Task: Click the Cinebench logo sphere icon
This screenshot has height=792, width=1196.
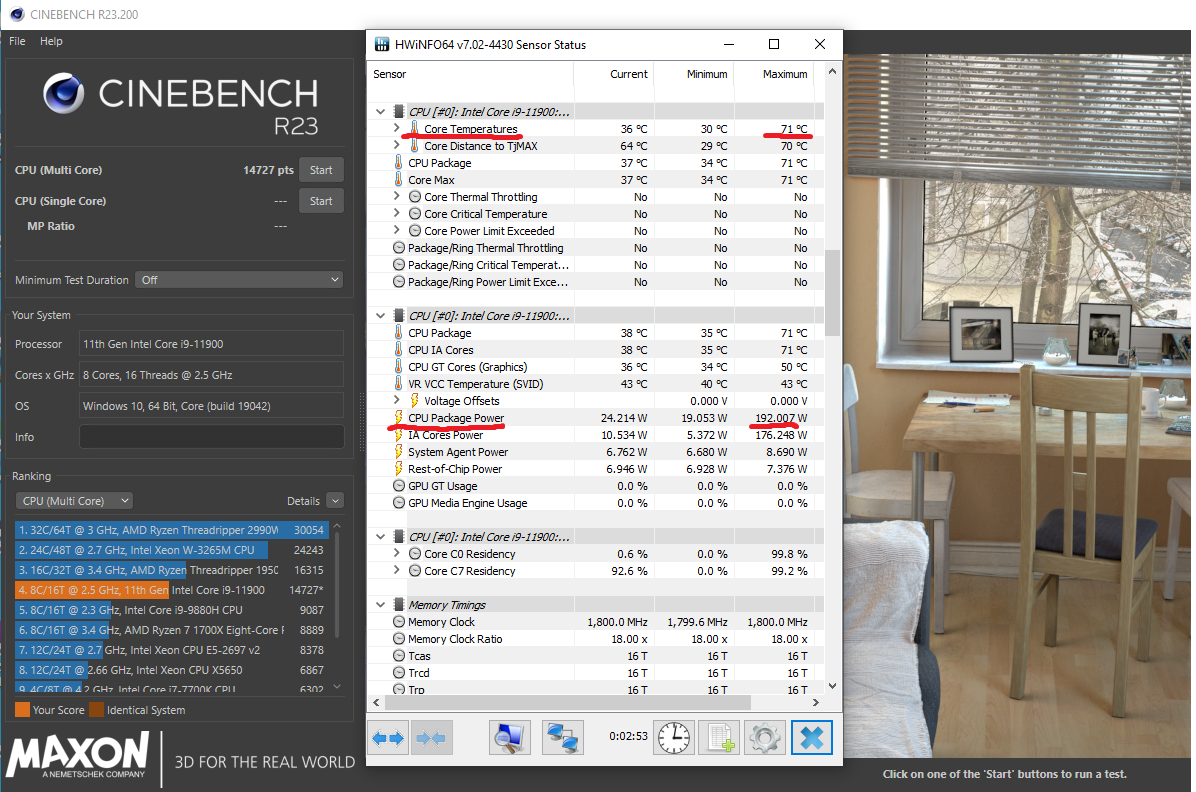Action: [64, 93]
